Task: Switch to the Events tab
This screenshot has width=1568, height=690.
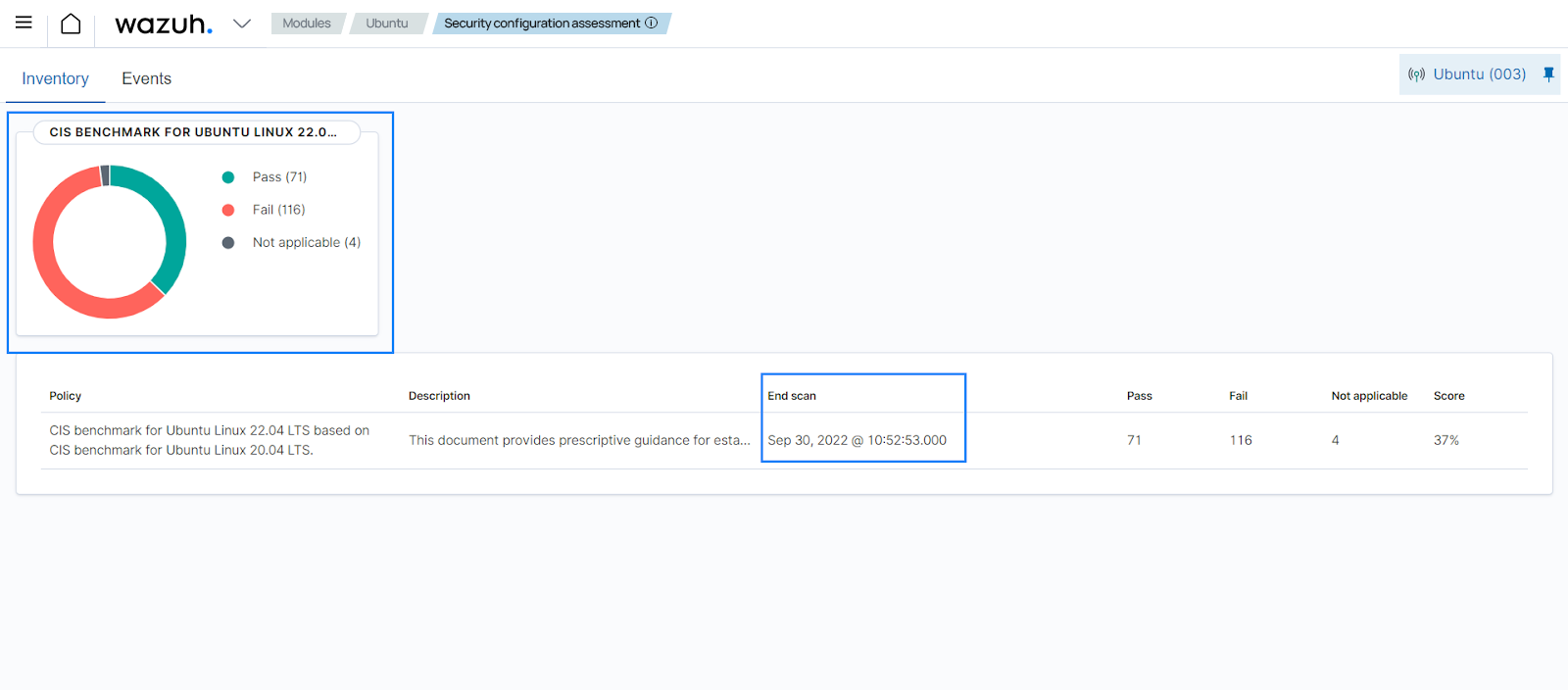Action: [x=147, y=78]
